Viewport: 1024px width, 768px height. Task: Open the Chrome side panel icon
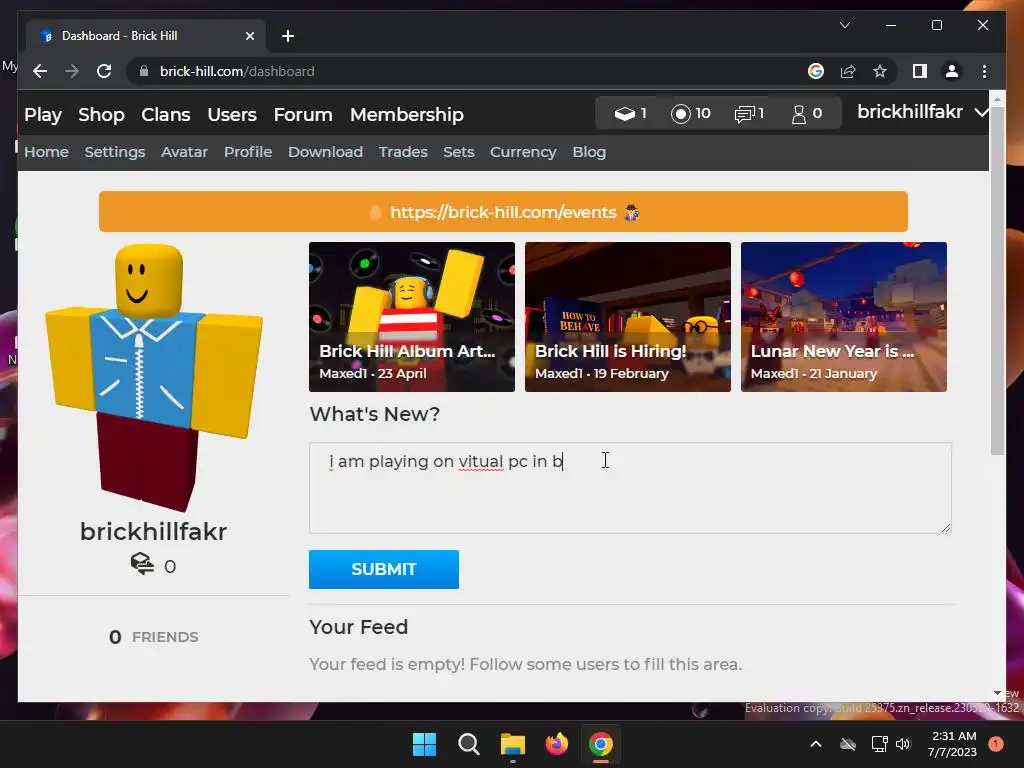920,71
